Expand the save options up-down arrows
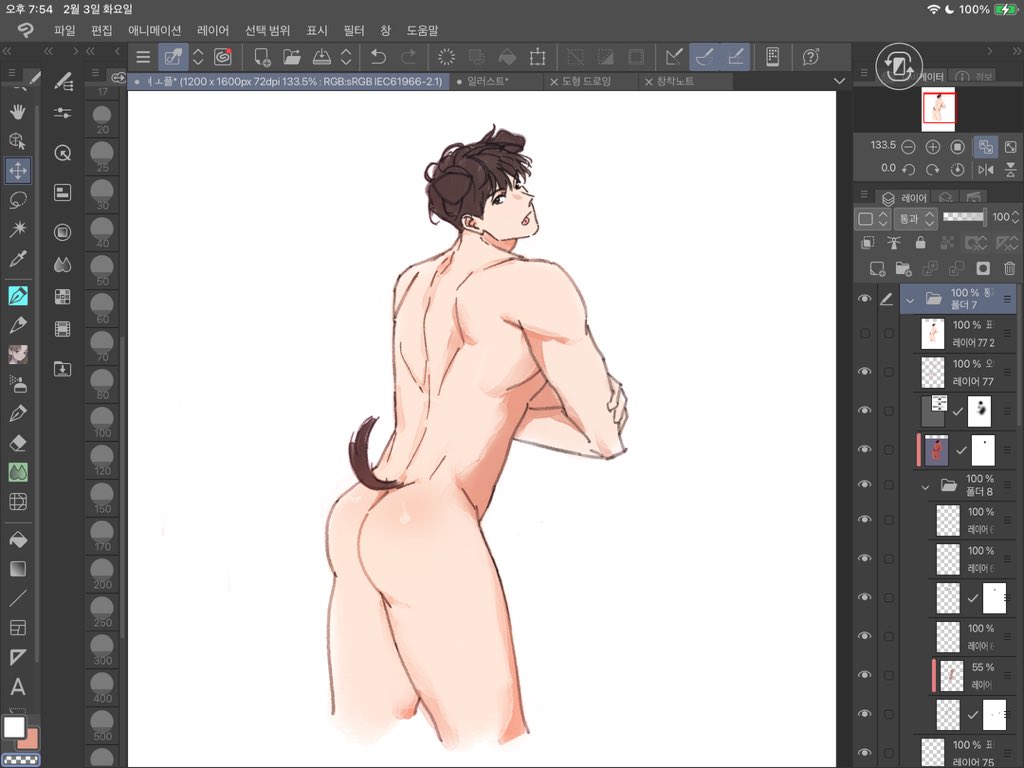The image size is (1024, 768). click(x=345, y=57)
